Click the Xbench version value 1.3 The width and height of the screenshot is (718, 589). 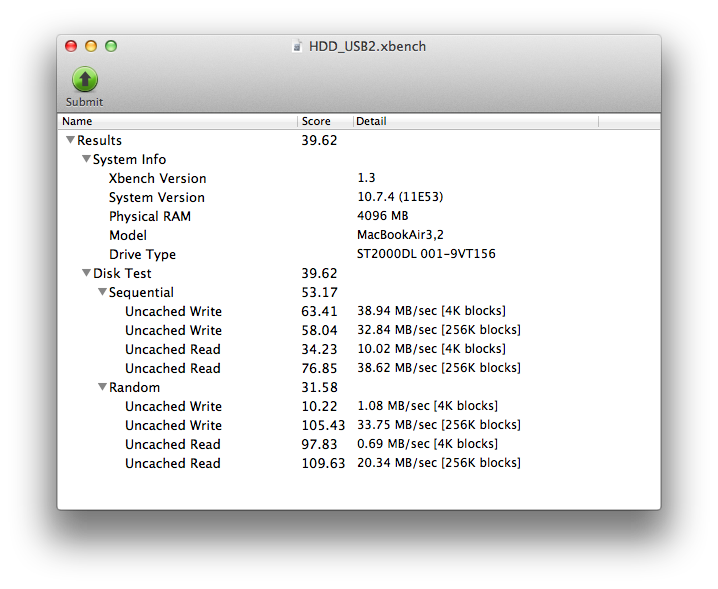(x=366, y=178)
